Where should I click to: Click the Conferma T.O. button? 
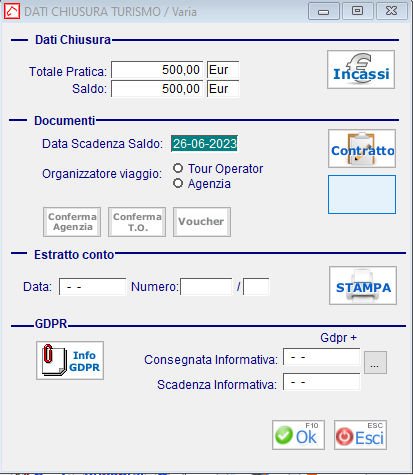(x=137, y=222)
